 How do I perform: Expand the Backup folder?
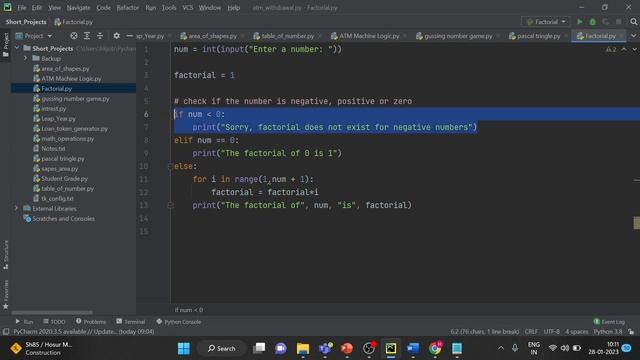(x=26, y=58)
